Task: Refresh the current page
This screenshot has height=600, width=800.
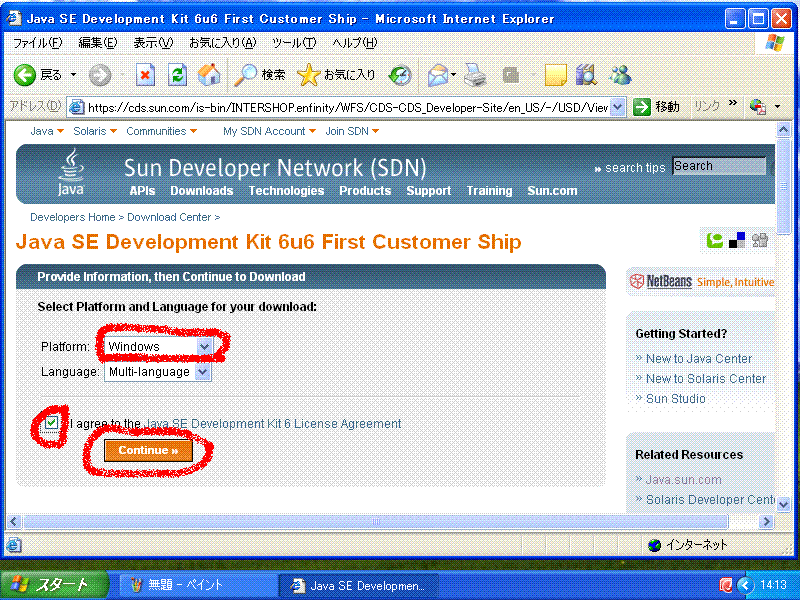Action: pyautogui.click(x=177, y=75)
